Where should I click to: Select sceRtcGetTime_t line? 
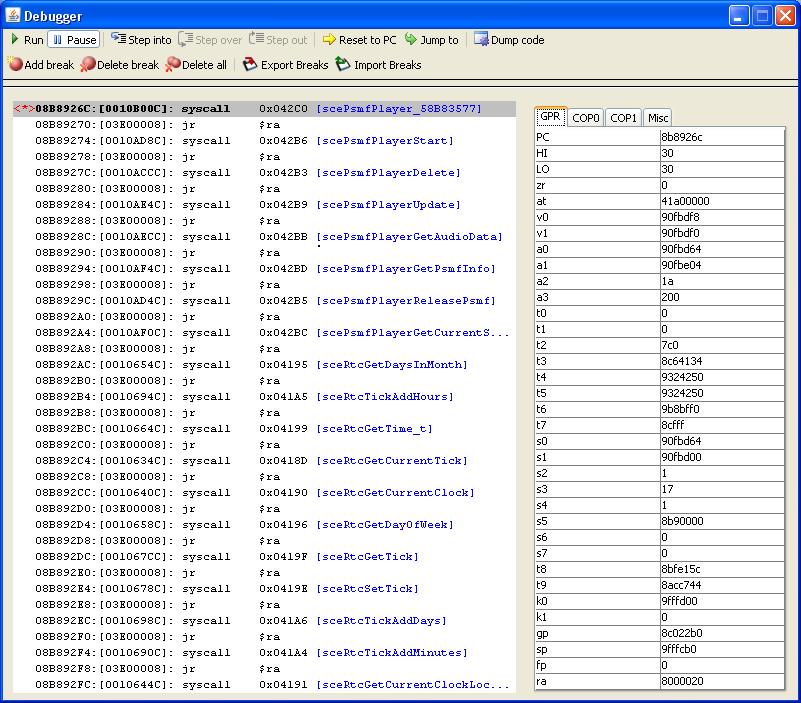(264, 429)
